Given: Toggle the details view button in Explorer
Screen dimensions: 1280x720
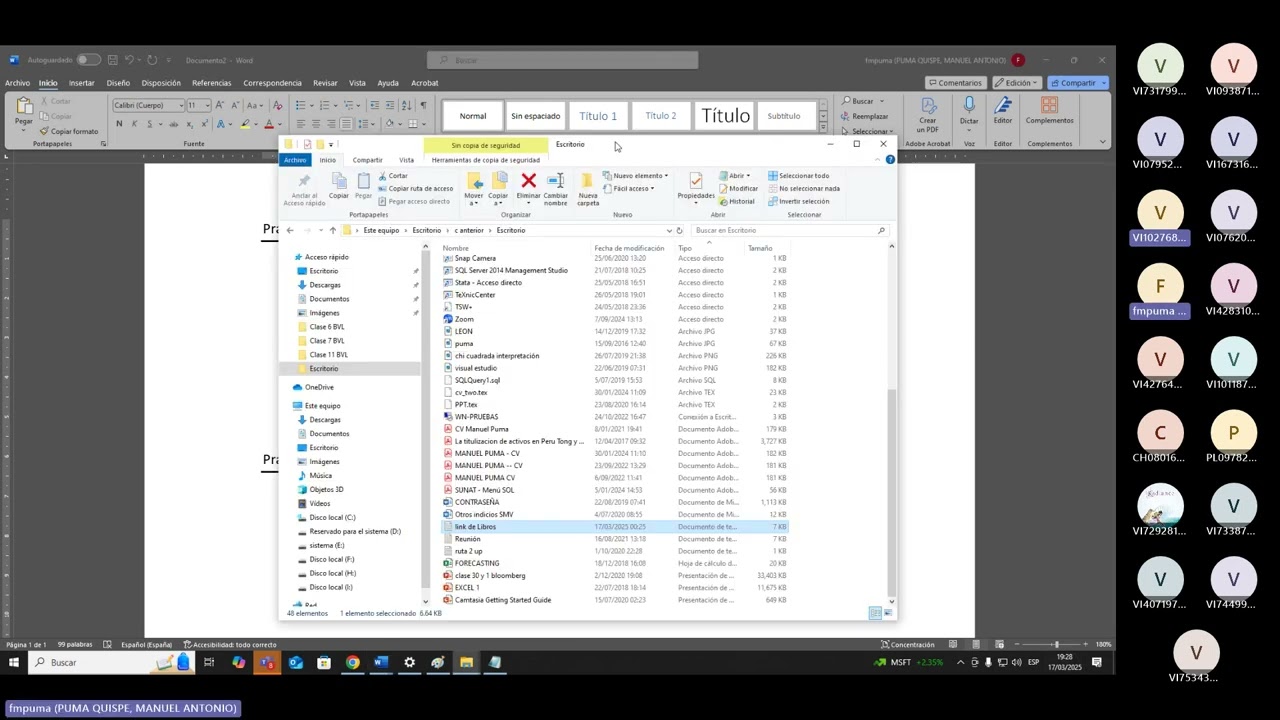Looking at the screenshot, I should tap(875, 613).
